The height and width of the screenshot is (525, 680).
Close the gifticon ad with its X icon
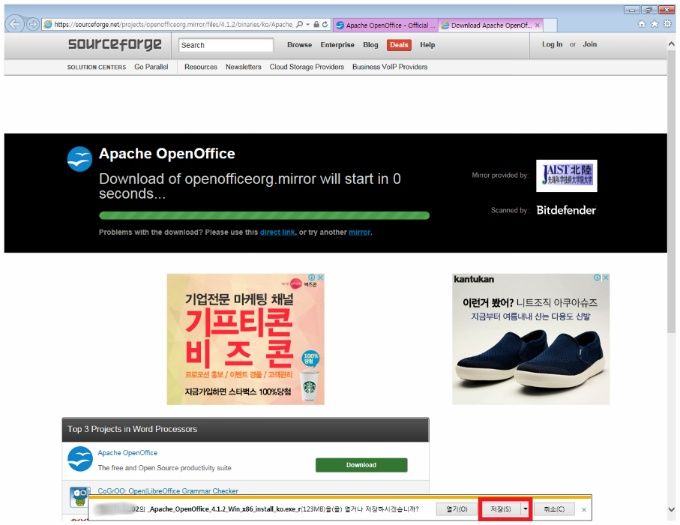[320, 277]
